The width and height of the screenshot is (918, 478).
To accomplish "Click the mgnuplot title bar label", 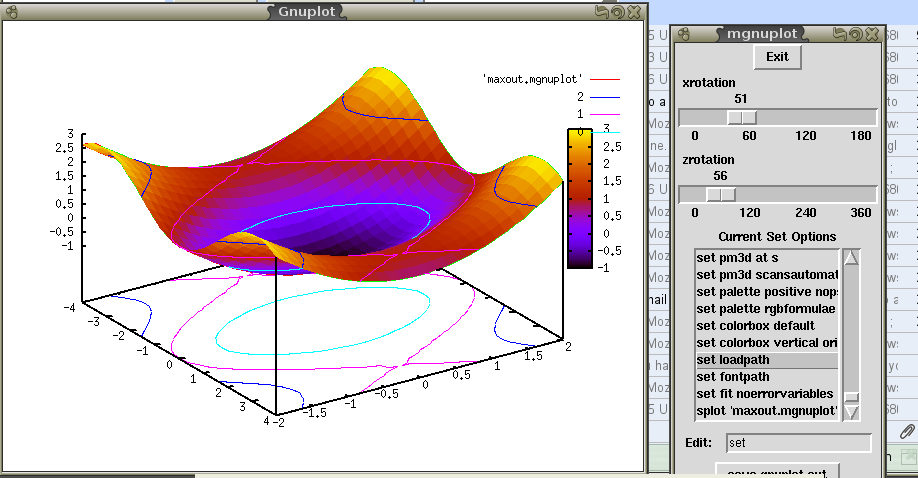I will pos(762,34).
